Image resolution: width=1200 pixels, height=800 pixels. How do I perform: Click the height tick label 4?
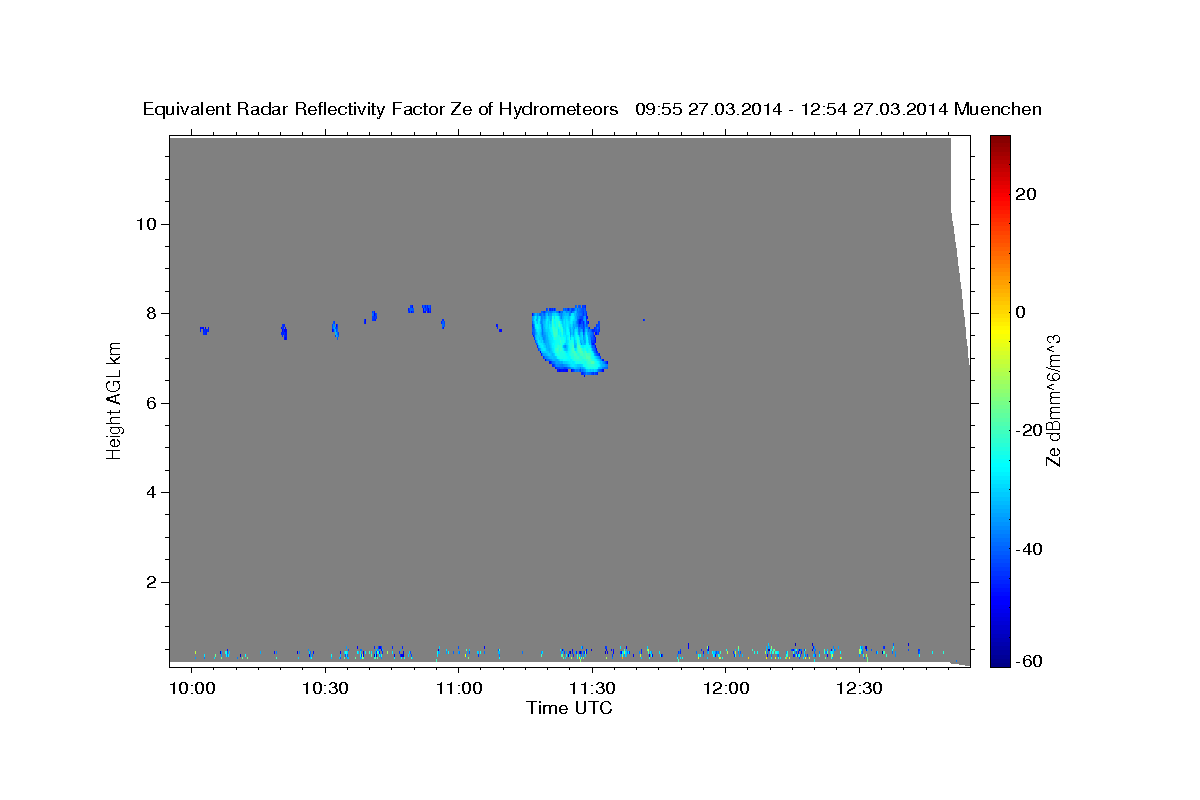pos(153,492)
